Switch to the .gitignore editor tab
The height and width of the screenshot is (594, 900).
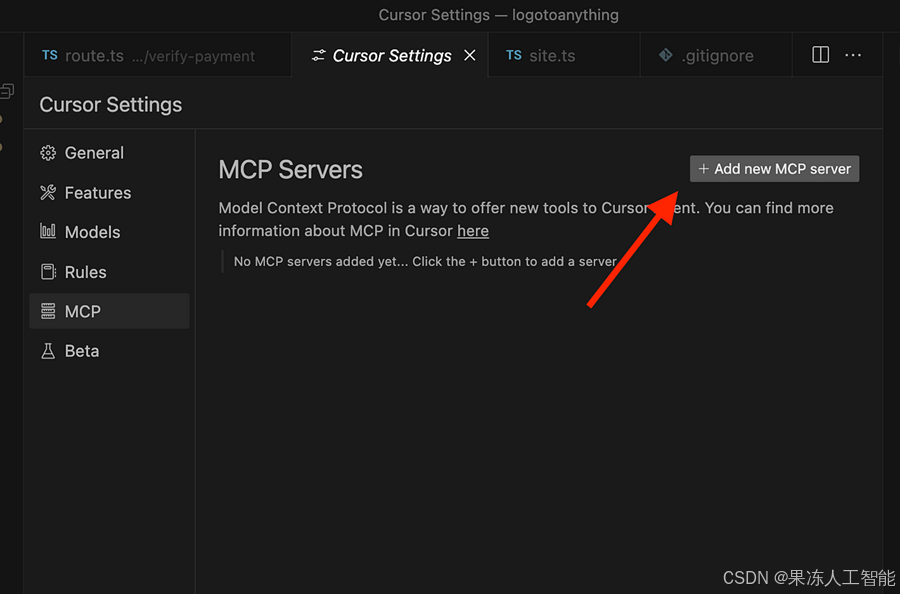(x=716, y=55)
